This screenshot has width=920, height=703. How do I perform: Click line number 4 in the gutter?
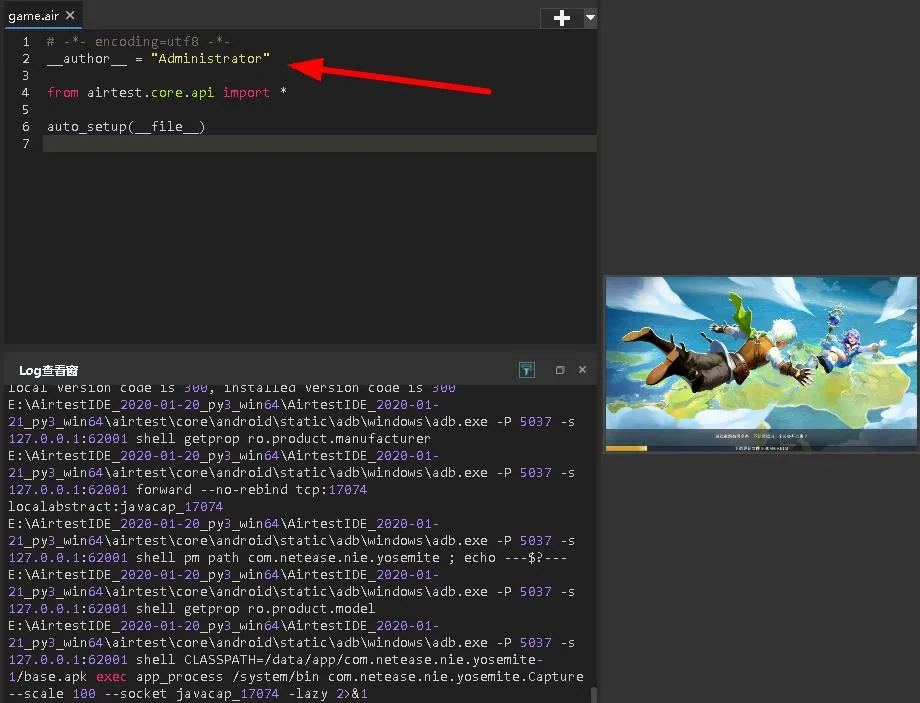[25, 93]
